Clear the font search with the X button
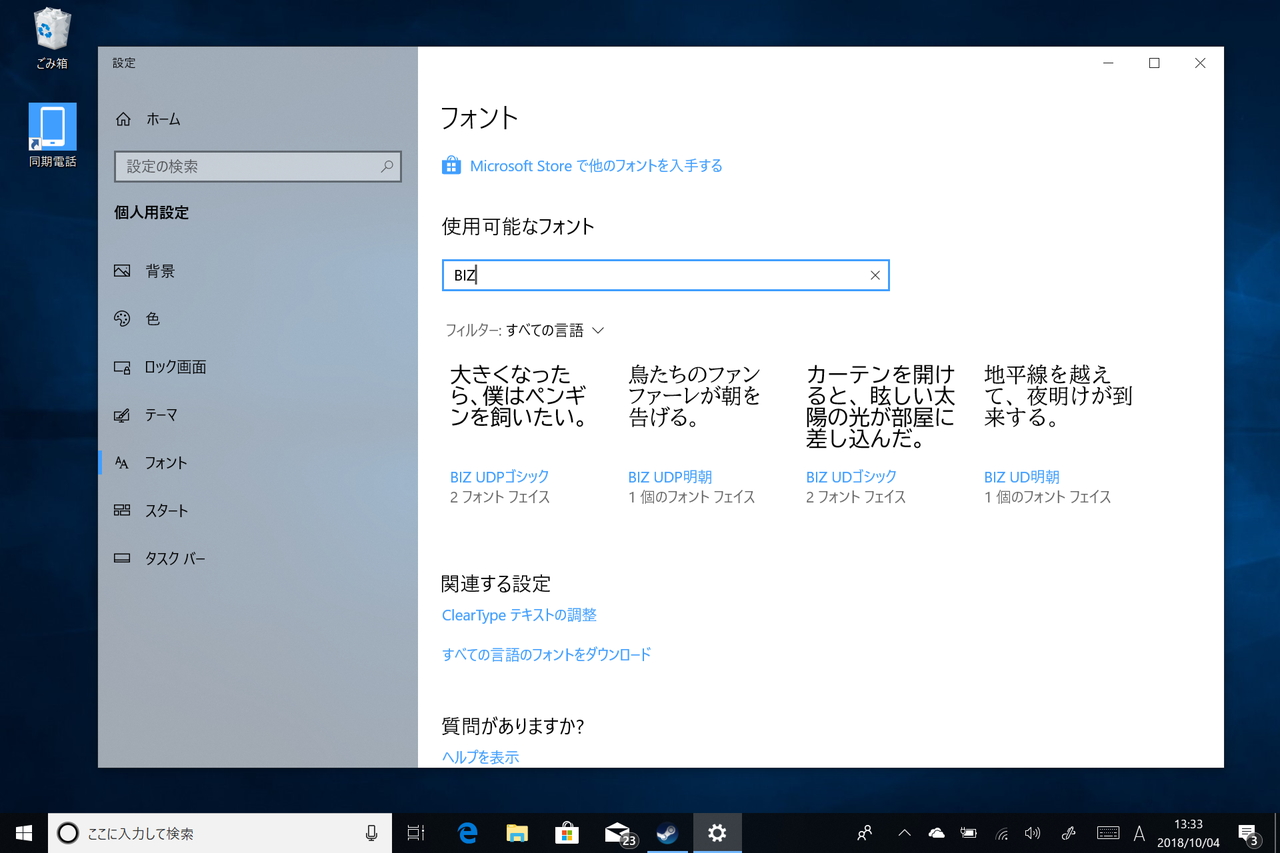The image size is (1280, 853). (x=874, y=275)
